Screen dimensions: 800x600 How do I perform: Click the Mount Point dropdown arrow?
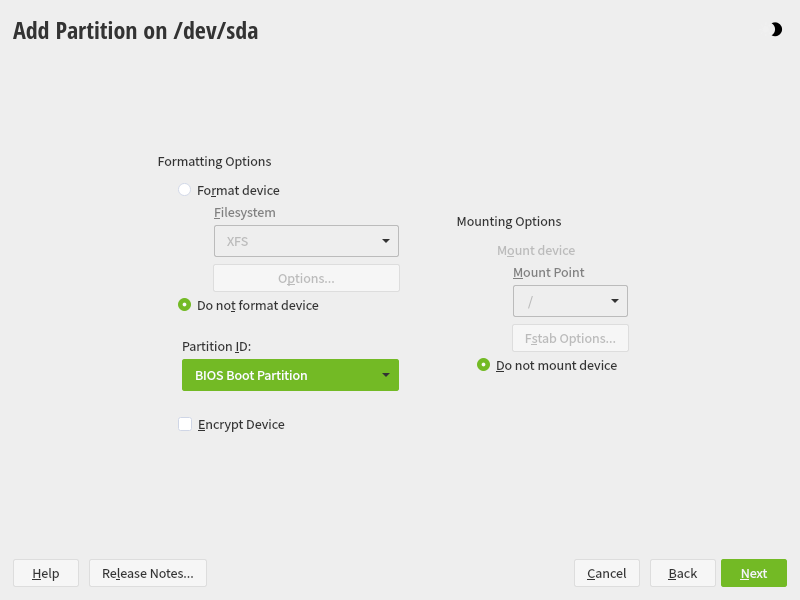coord(615,301)
